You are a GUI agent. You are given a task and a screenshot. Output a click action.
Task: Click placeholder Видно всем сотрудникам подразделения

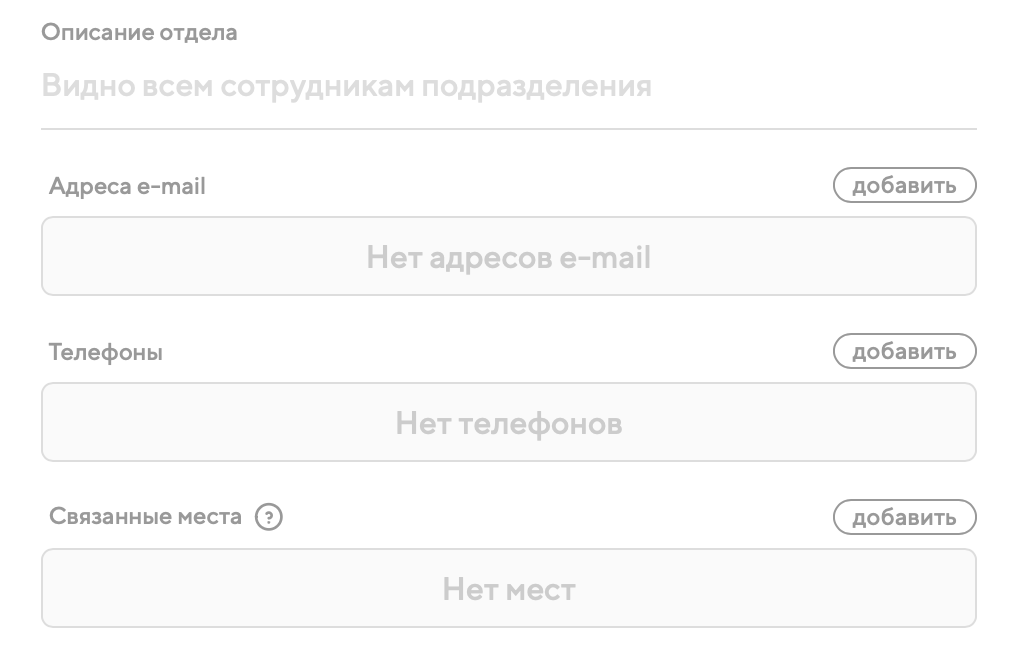point(346,86)
